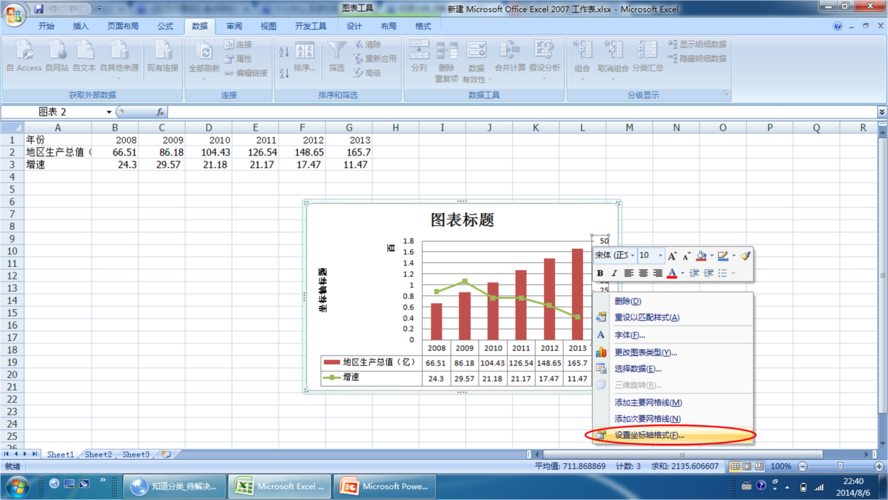Click align right in mini toolbar
This screenshot has width=888, height=500.
658,273
